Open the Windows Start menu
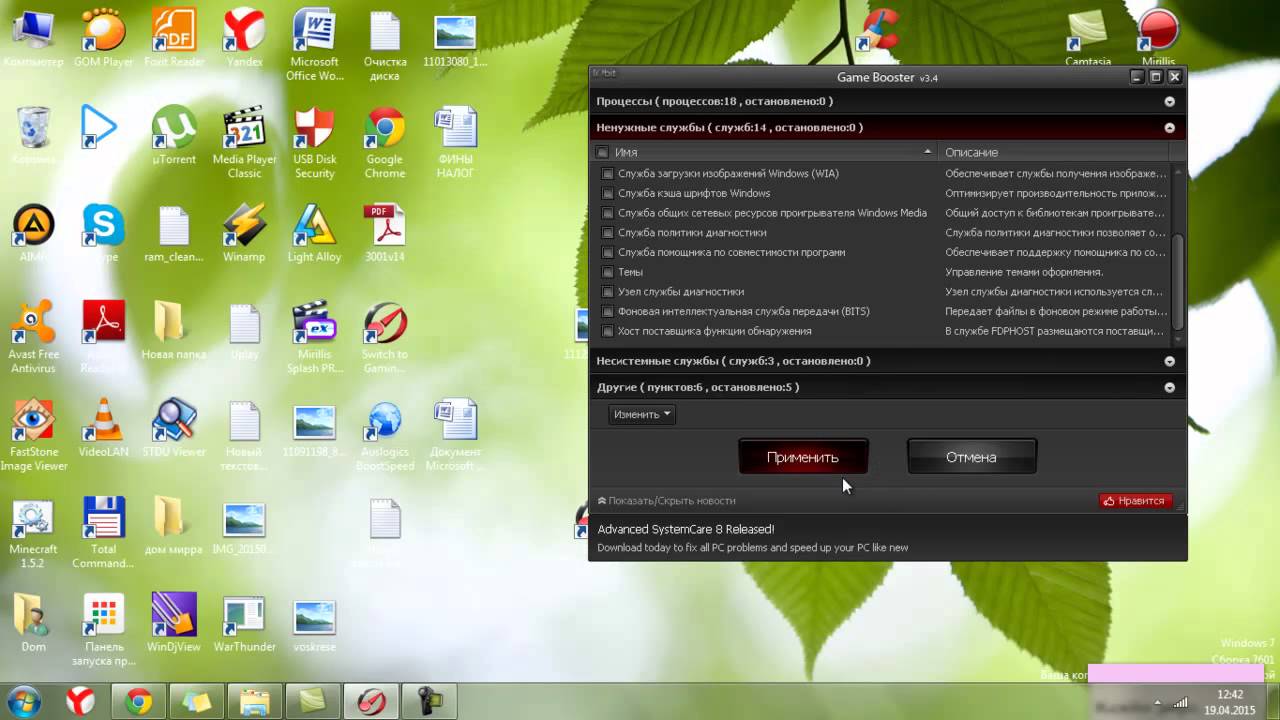1280x720 pixels. (x=22, y=701)
